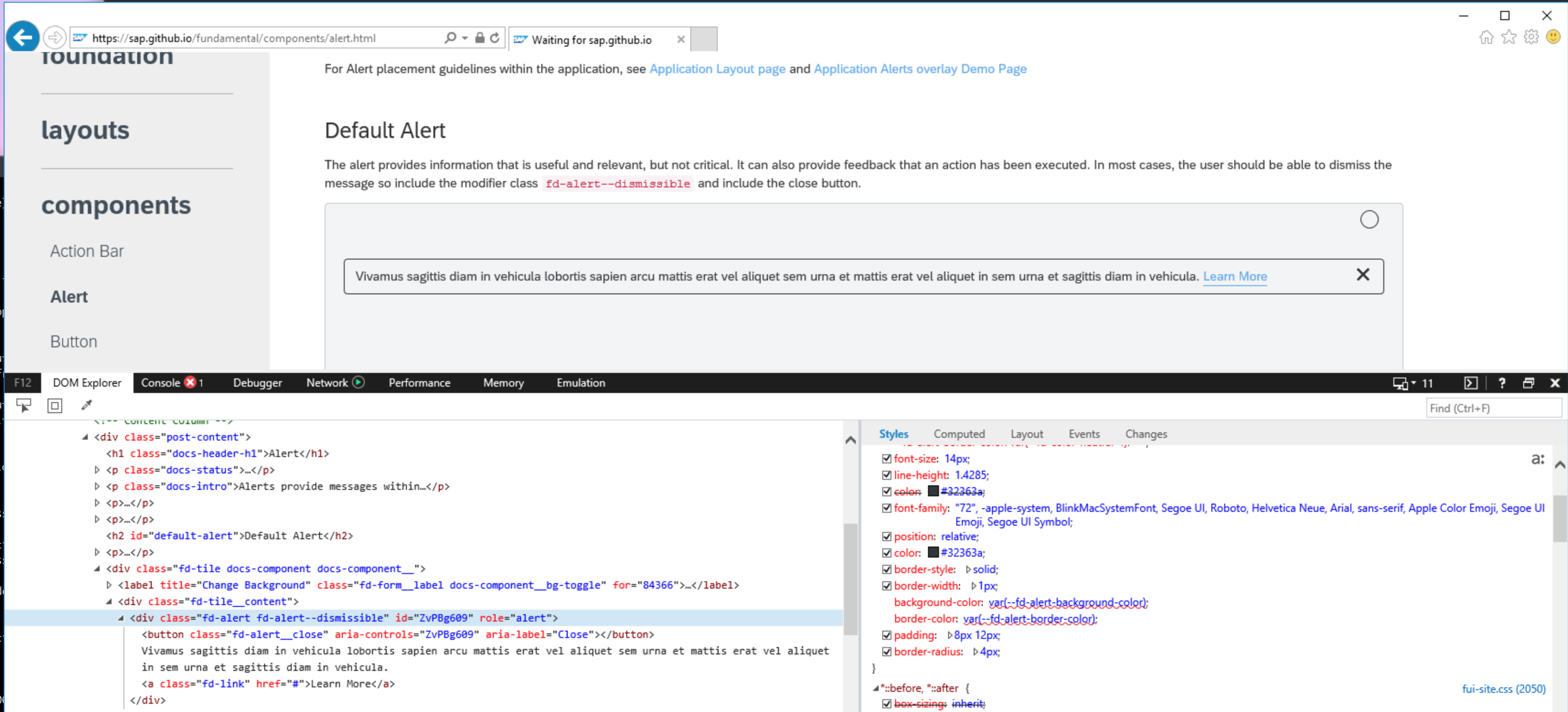Image resolution: width=1568 pixels, height=712 pixels.
Task: Unpin the developer tools into separate window
Action: pos(1529,383)
